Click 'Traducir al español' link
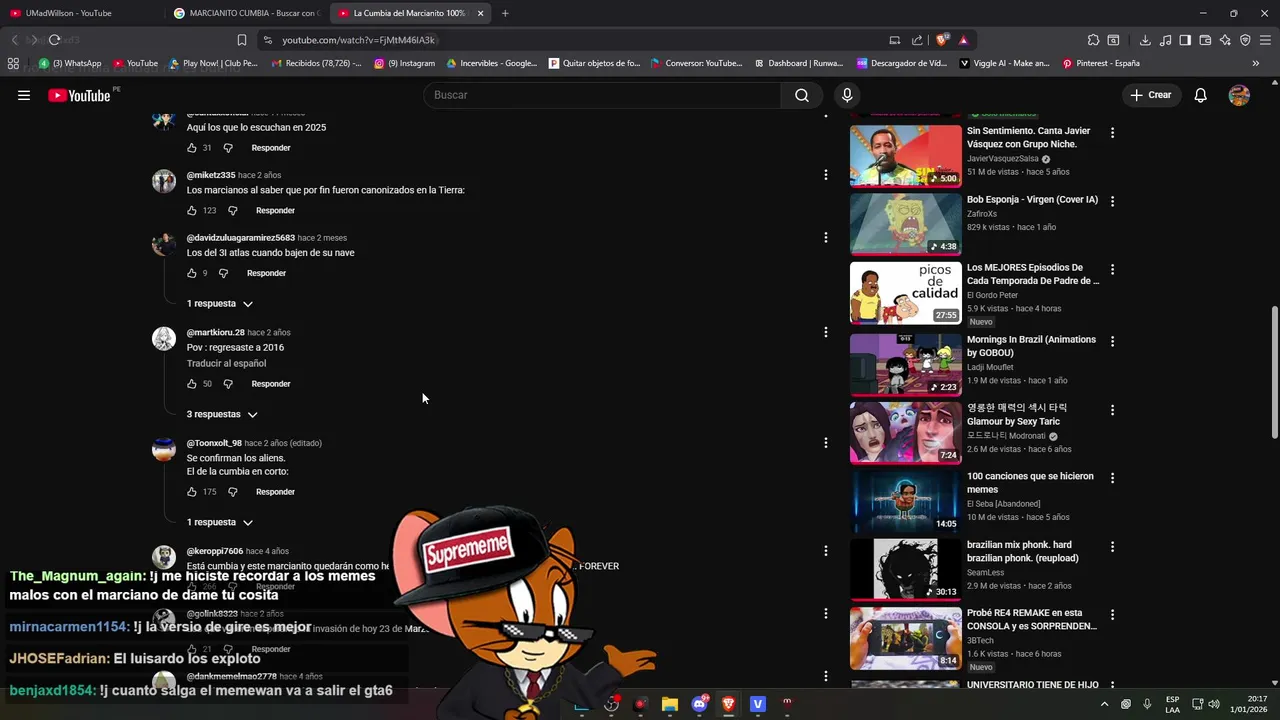1280x720 pixels. click(226, 364)
